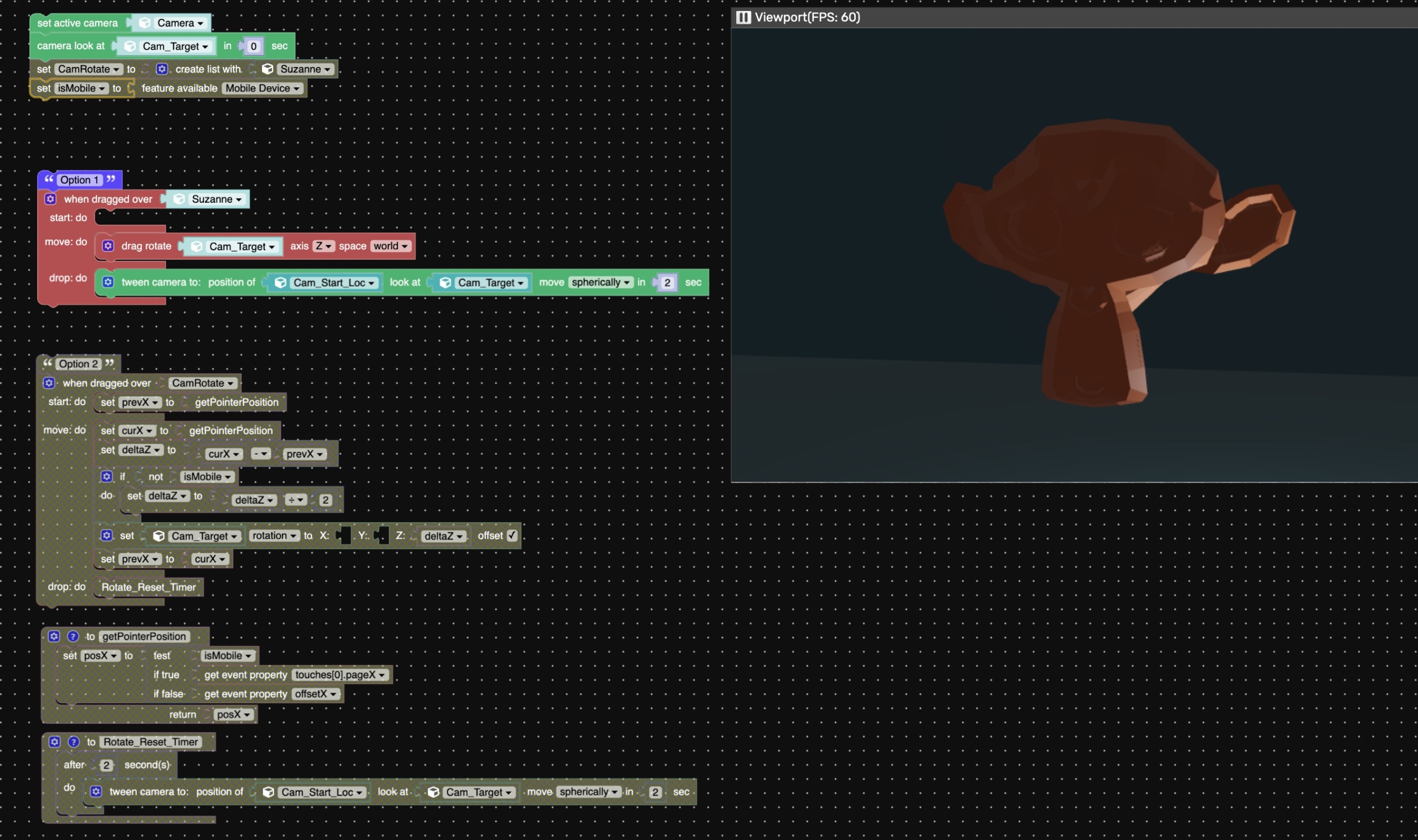
Task: Click gear icon on 'drag rotate' block
Action: (108, 246)
